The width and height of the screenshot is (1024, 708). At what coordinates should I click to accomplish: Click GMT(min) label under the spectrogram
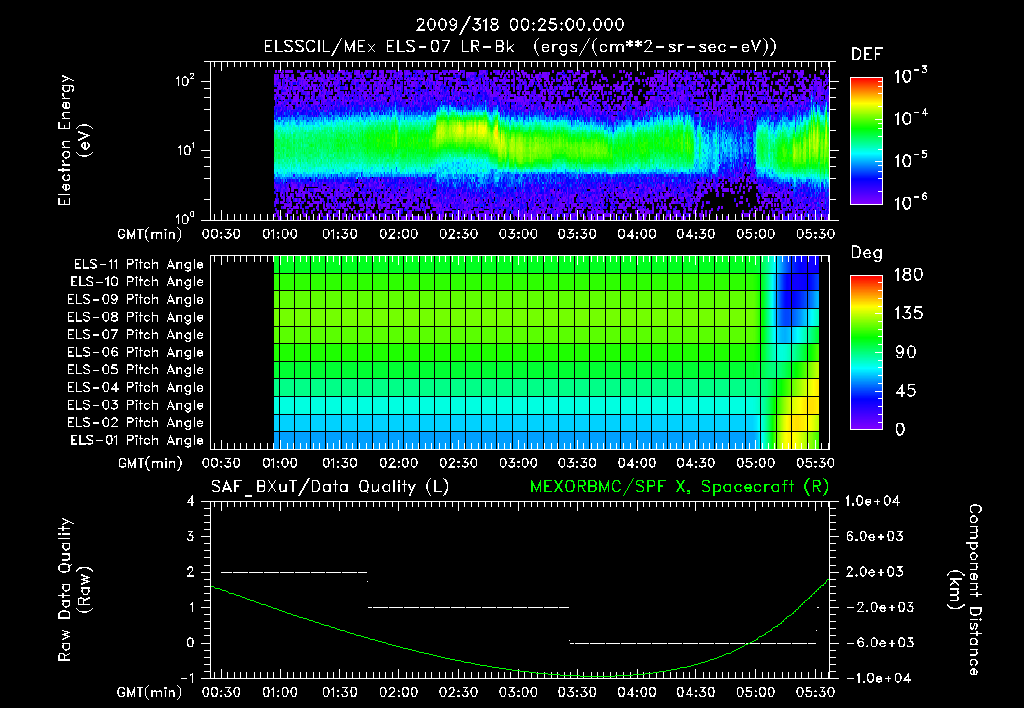point(150,234)
